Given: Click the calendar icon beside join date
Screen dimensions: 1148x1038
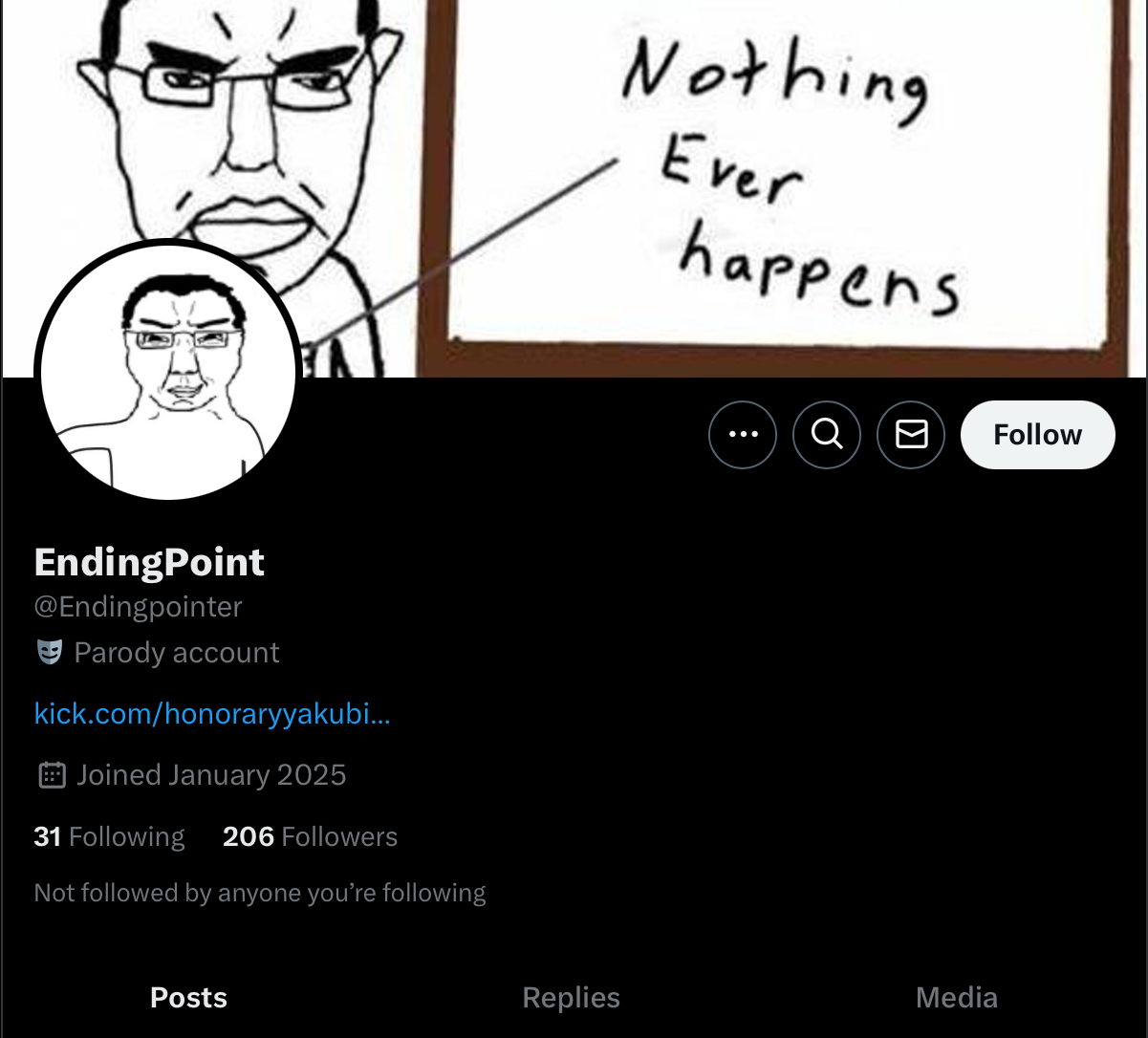Looking at the screenshot, I should [x=52, y=775].
